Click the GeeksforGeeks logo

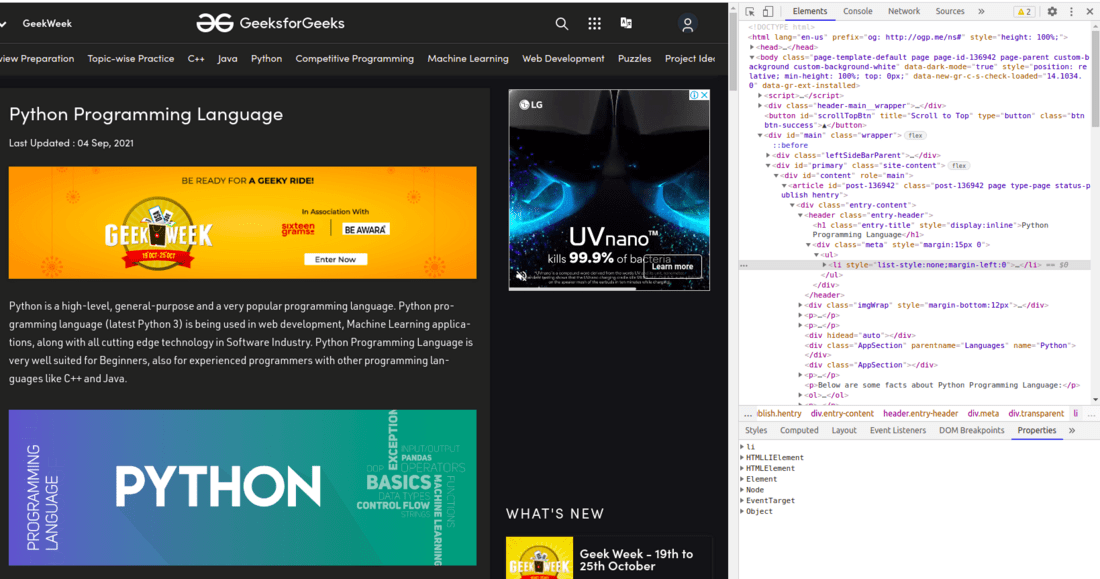271,23
